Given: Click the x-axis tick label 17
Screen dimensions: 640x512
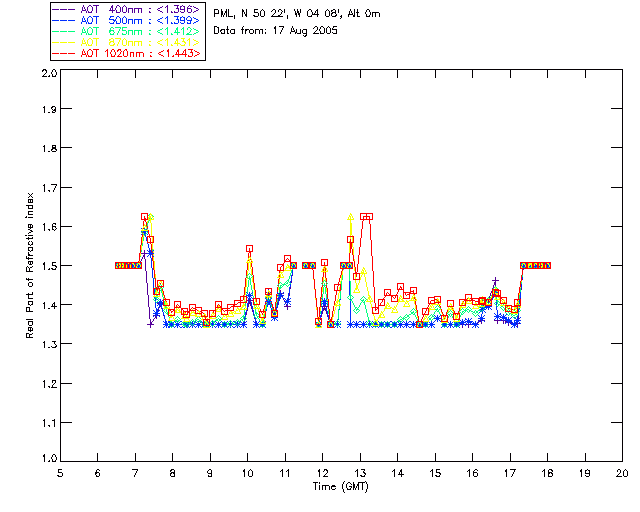Looking at the screenshot, I should click(510, 473).
